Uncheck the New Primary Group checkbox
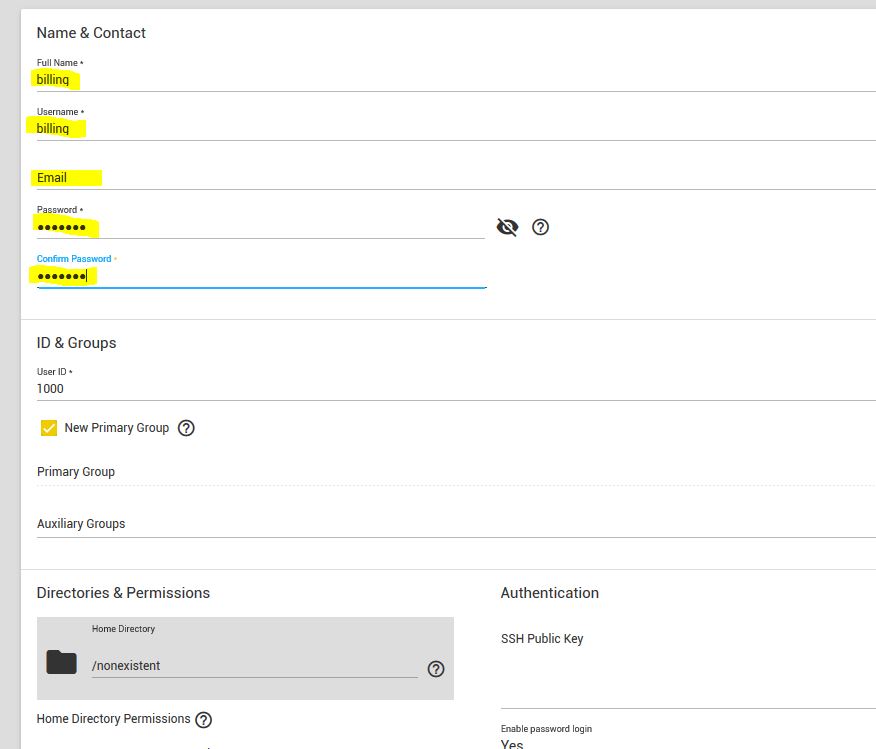The height and width of the screenshot is (749, 876). (49, 428)
